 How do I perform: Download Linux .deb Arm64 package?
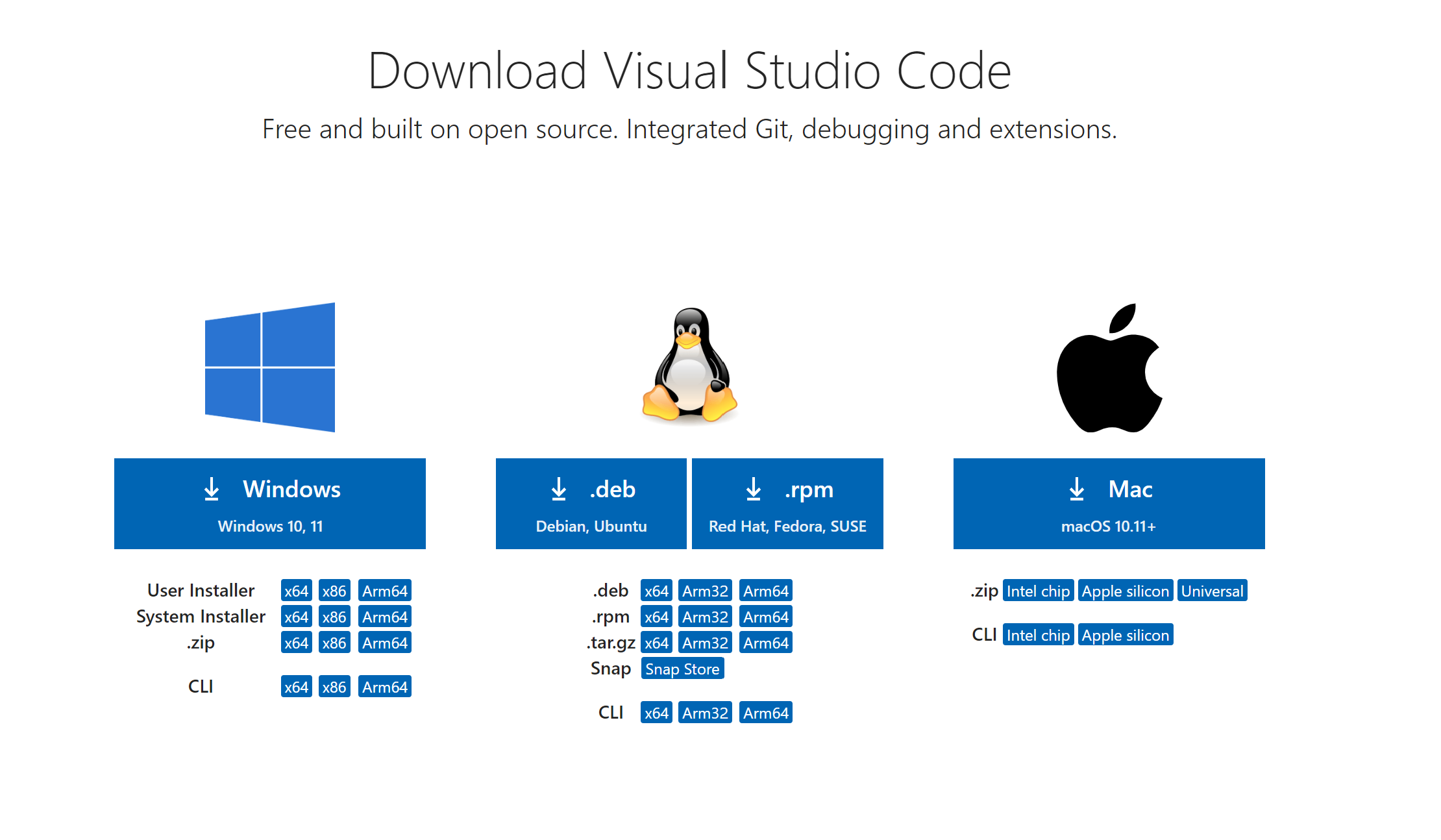coord(766,591)
